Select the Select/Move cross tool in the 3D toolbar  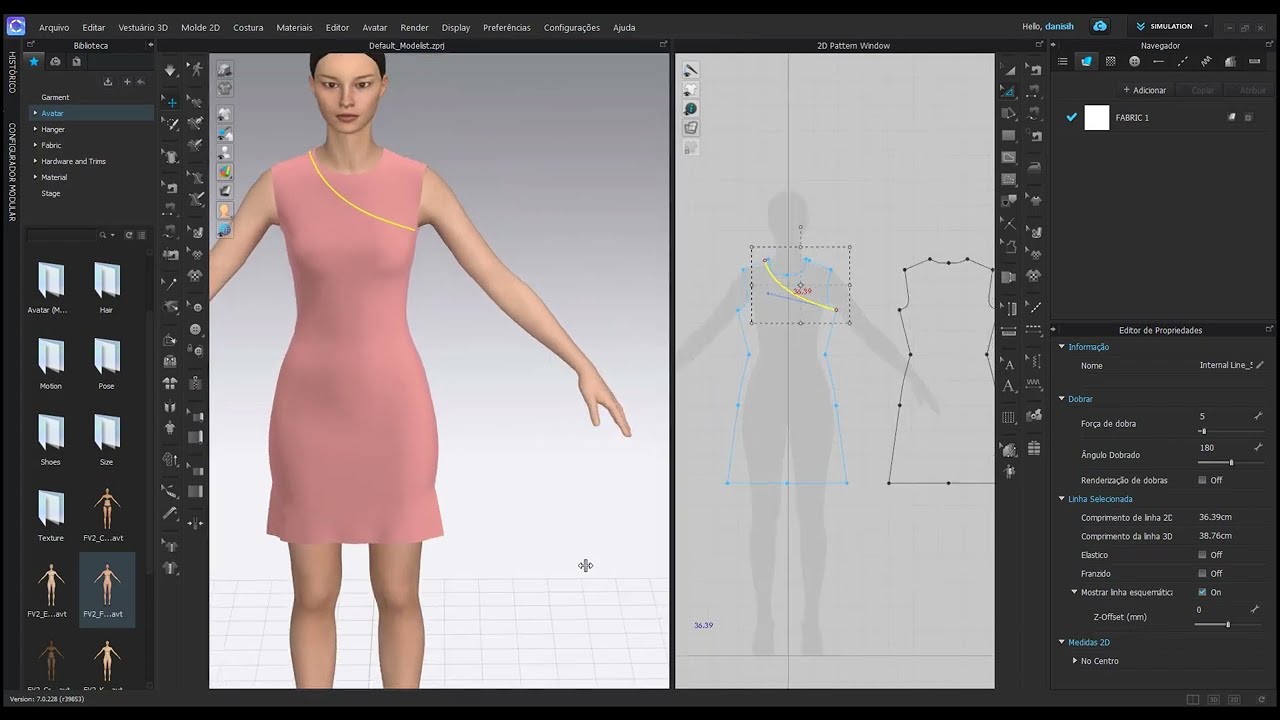tap(171, 102)
